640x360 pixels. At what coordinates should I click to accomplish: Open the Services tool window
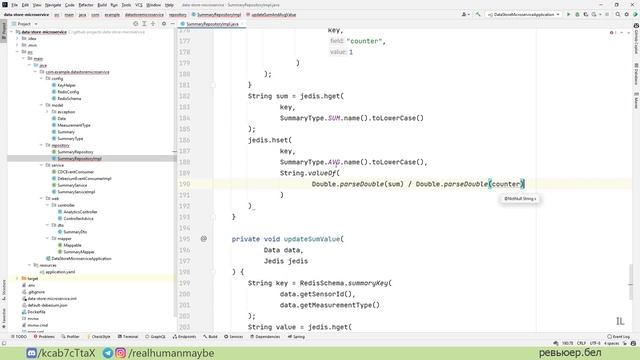click(x=233, y=337)
